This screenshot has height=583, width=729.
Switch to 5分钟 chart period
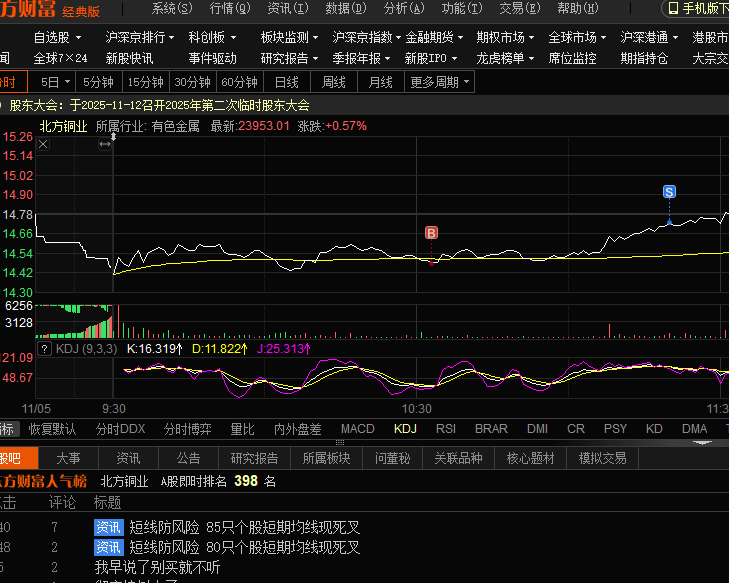click(x=99, y=82)
